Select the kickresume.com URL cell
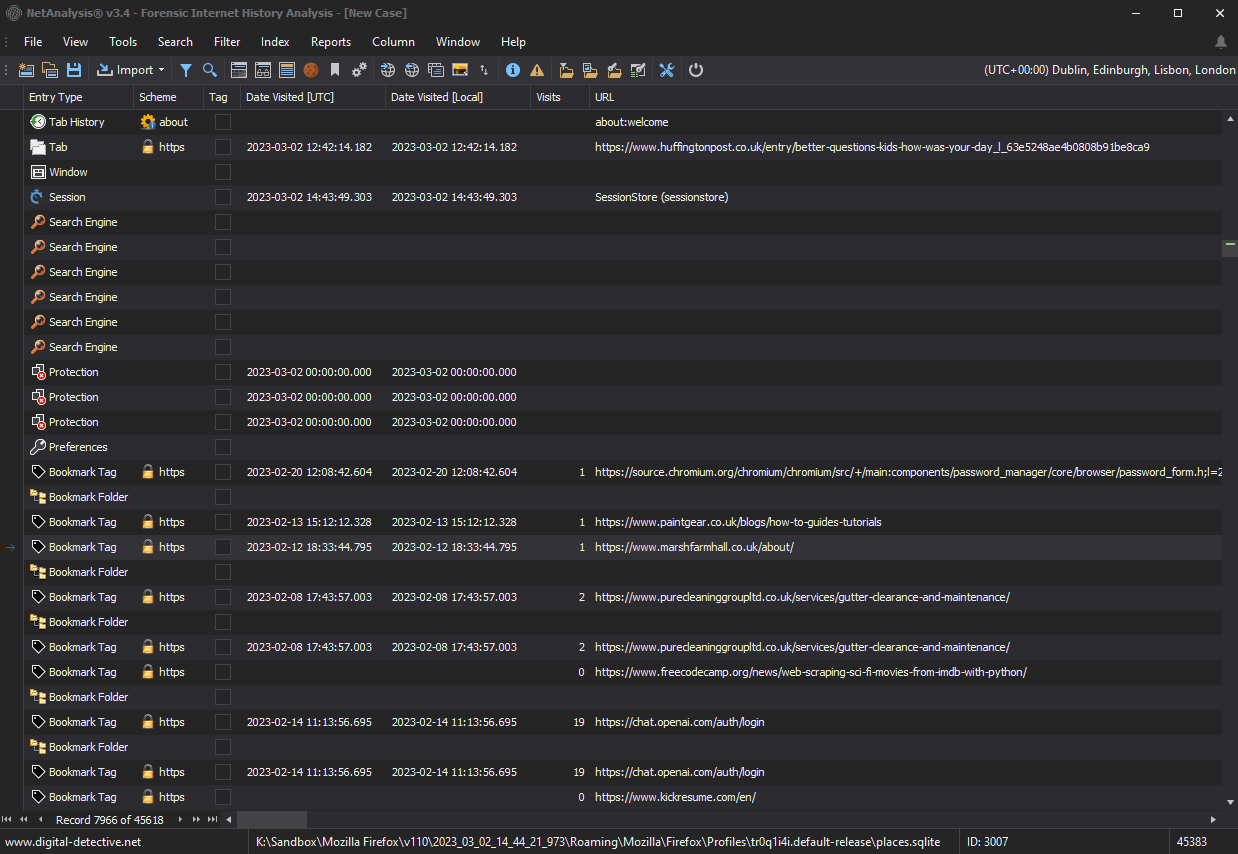The image size is (1238, 854). tap(906, 797)
